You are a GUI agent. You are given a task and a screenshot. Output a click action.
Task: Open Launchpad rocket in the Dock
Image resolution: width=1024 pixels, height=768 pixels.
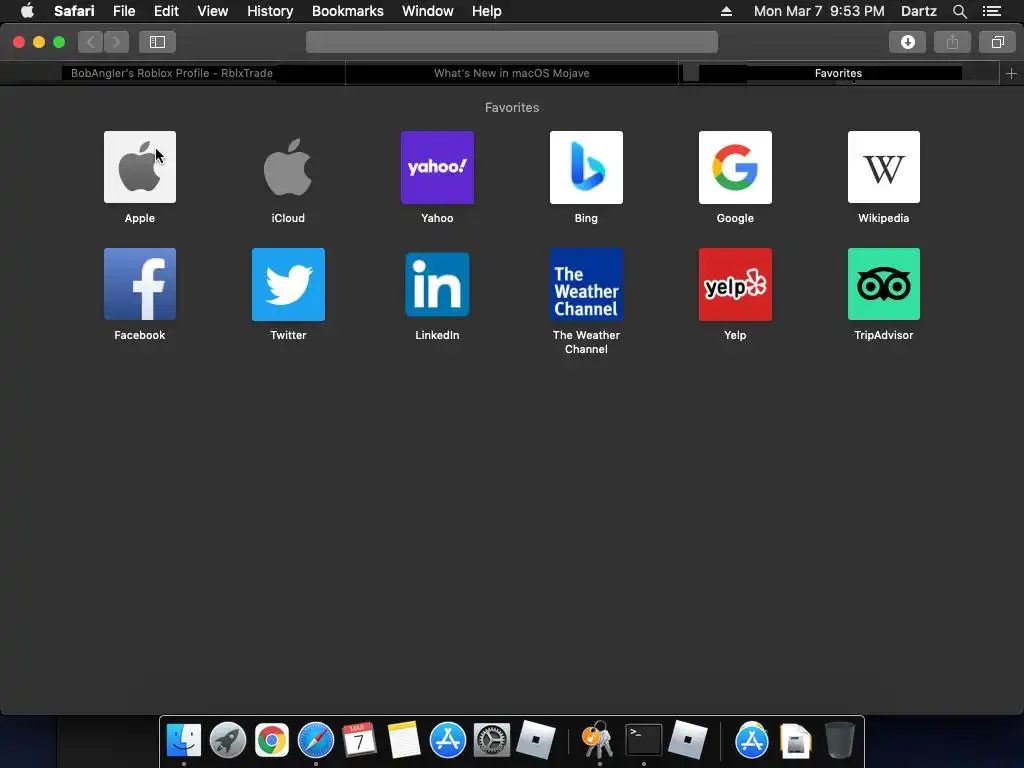click(227, 740)
